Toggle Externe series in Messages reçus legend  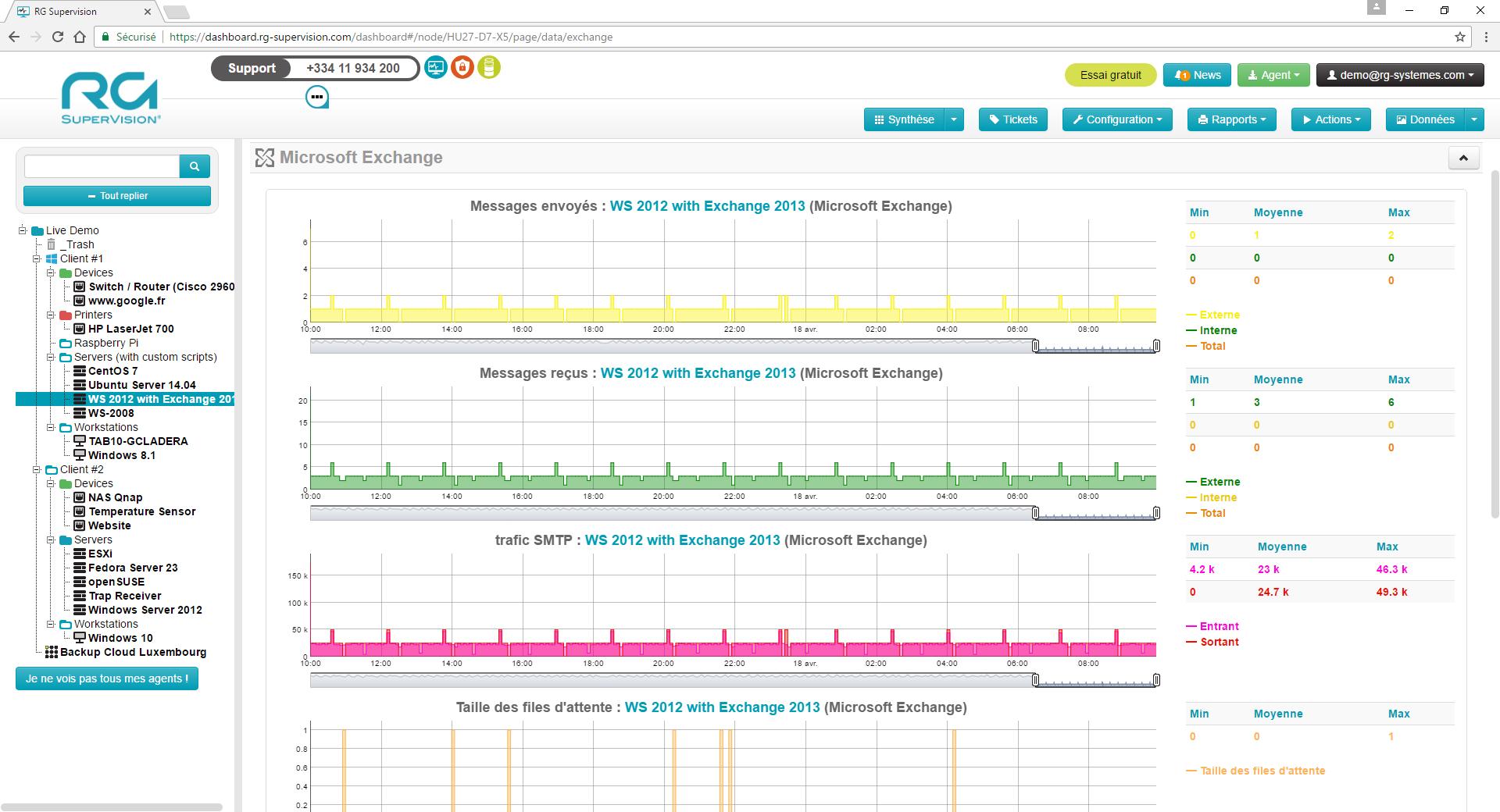[1213, 482]
